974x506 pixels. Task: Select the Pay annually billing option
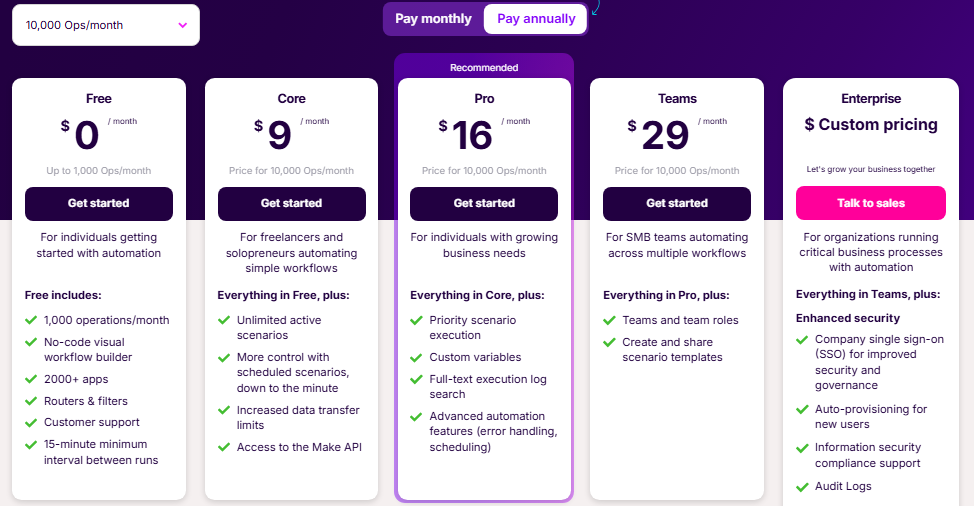tap(535, 19)
